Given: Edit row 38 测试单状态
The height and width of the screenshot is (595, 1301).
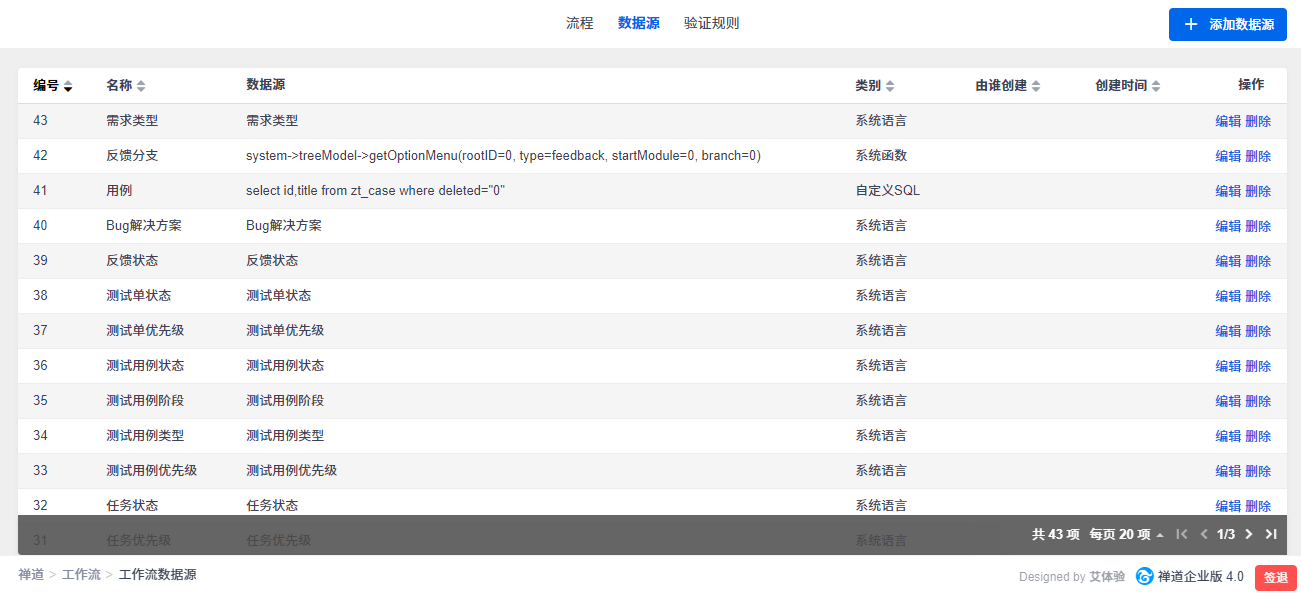Looking at the screenshot, I should 1228,296.
